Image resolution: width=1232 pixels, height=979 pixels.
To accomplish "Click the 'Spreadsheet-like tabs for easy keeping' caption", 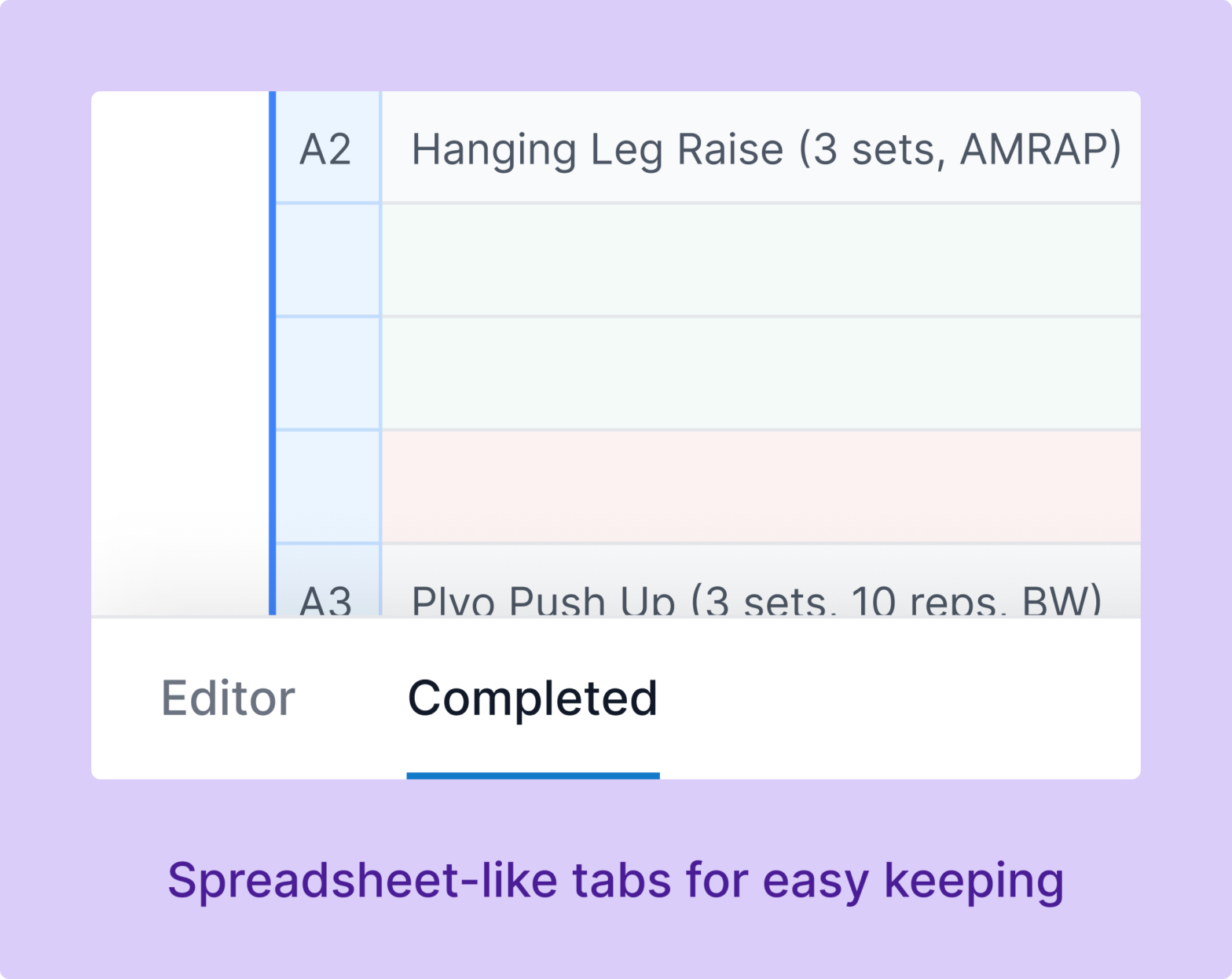I will tap(615, 880).
